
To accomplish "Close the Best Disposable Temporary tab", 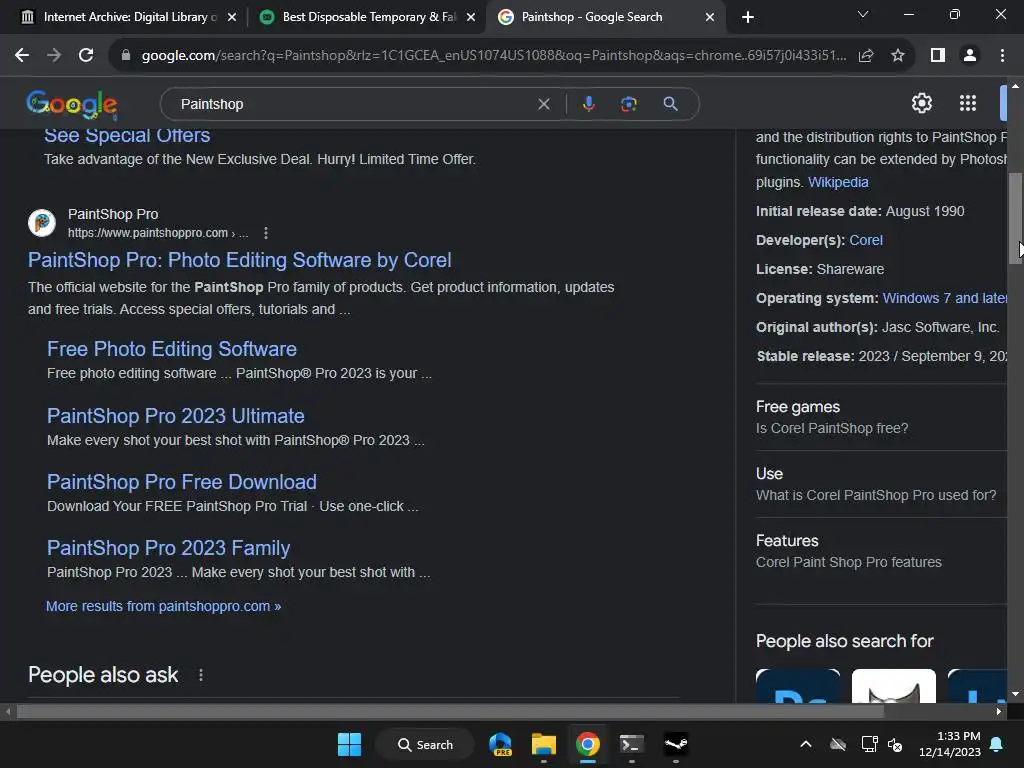I will (471, 17).
